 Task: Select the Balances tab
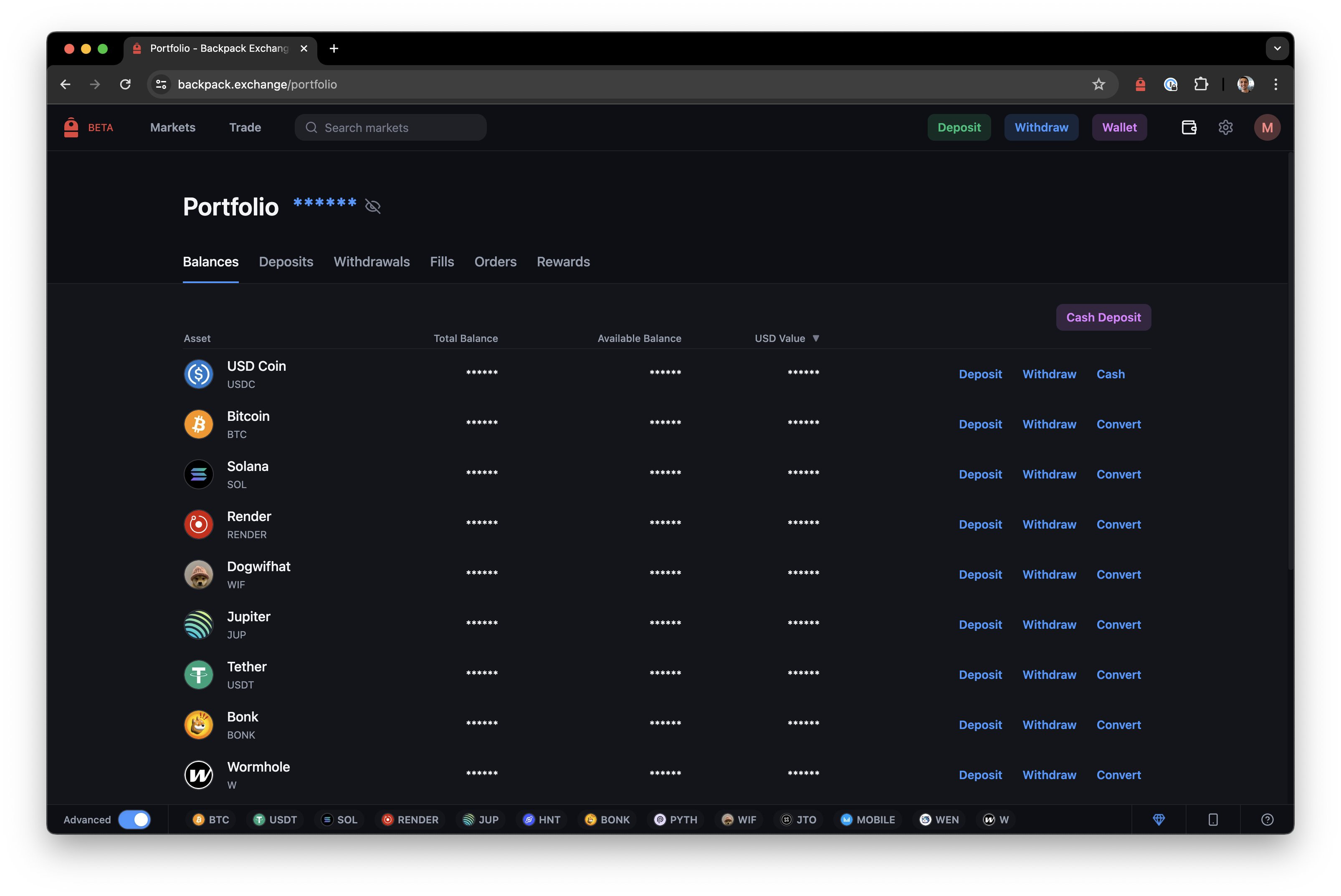pos(211,262)
